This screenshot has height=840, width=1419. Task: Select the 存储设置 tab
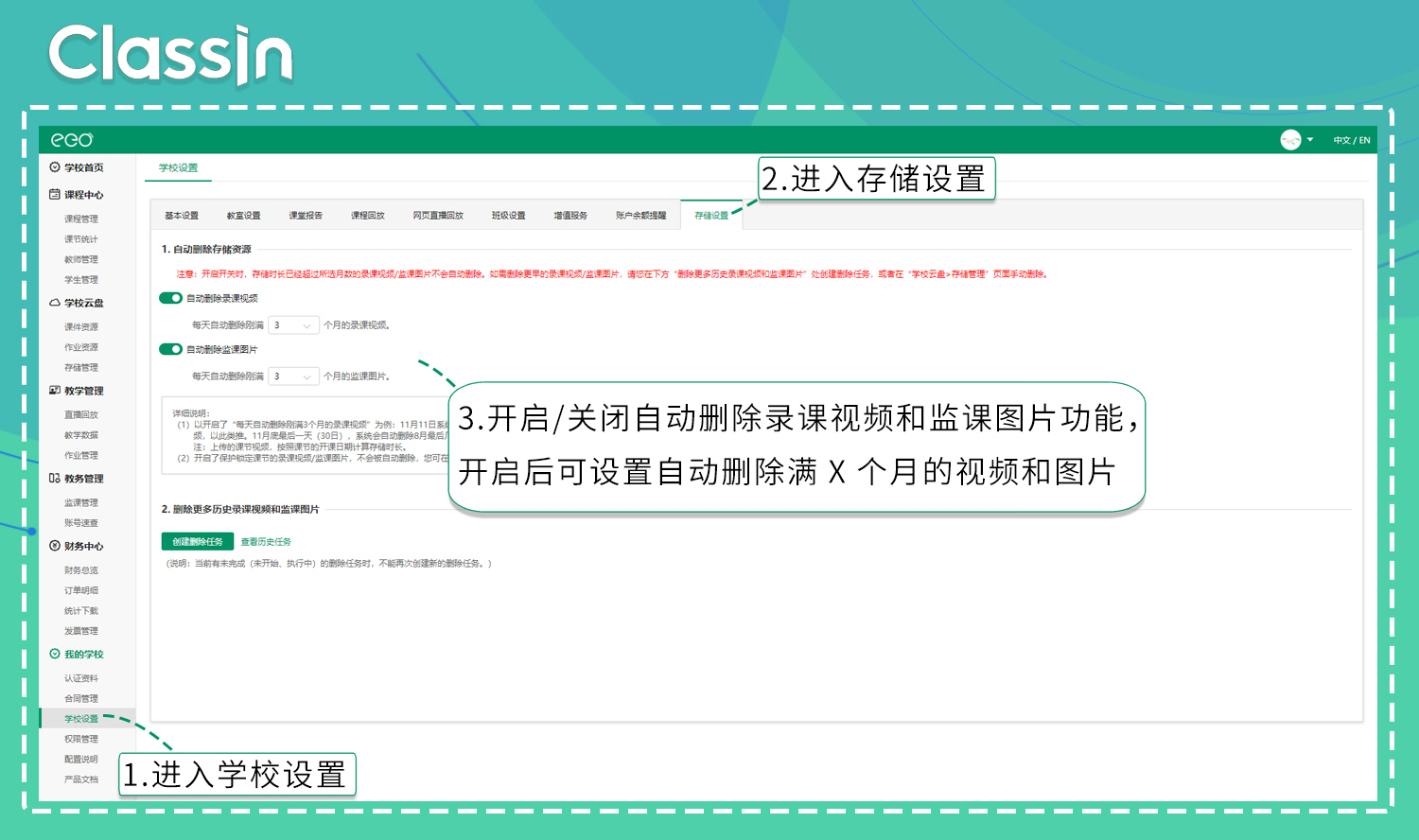[x=711, y=216]
